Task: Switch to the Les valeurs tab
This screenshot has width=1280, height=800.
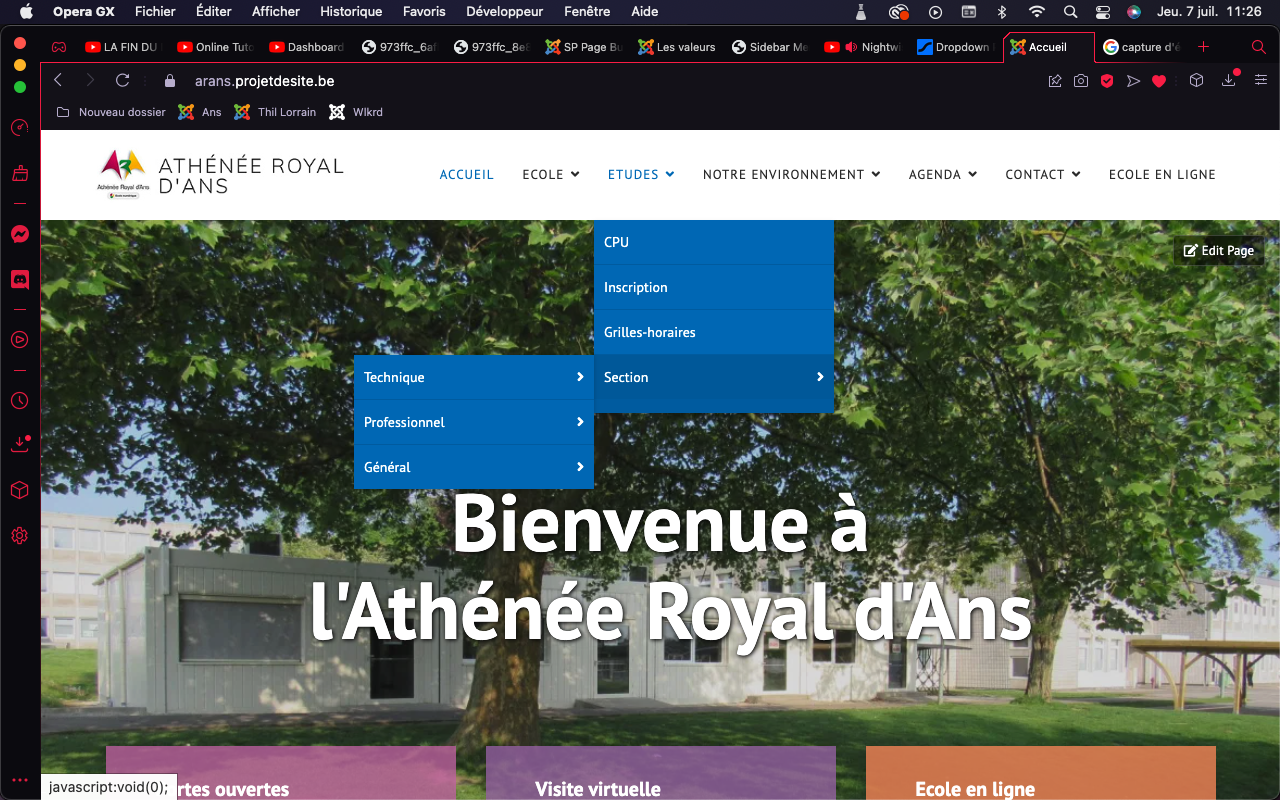Action: click(677, 47)
